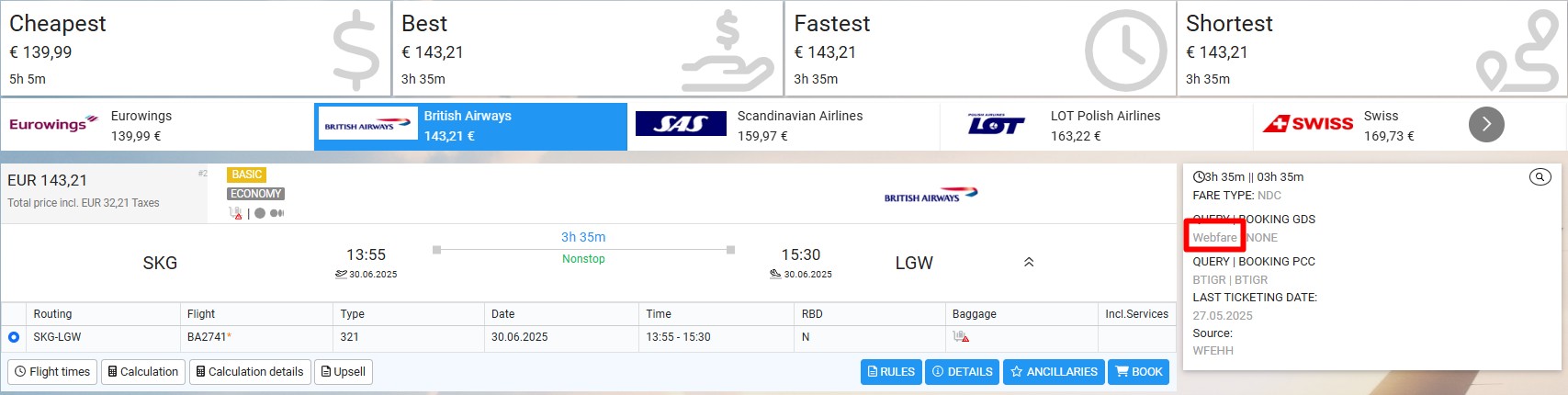Viewport: 1568px width, 395px height.
Task: Click the arrival plane icon under 15:30
Action: tap(775, 274)
